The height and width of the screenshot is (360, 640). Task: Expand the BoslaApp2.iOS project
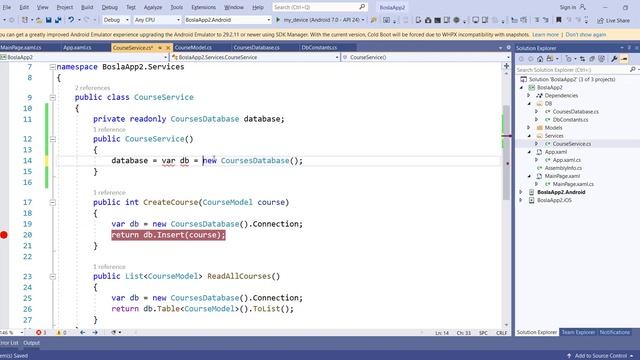point(521,200)
